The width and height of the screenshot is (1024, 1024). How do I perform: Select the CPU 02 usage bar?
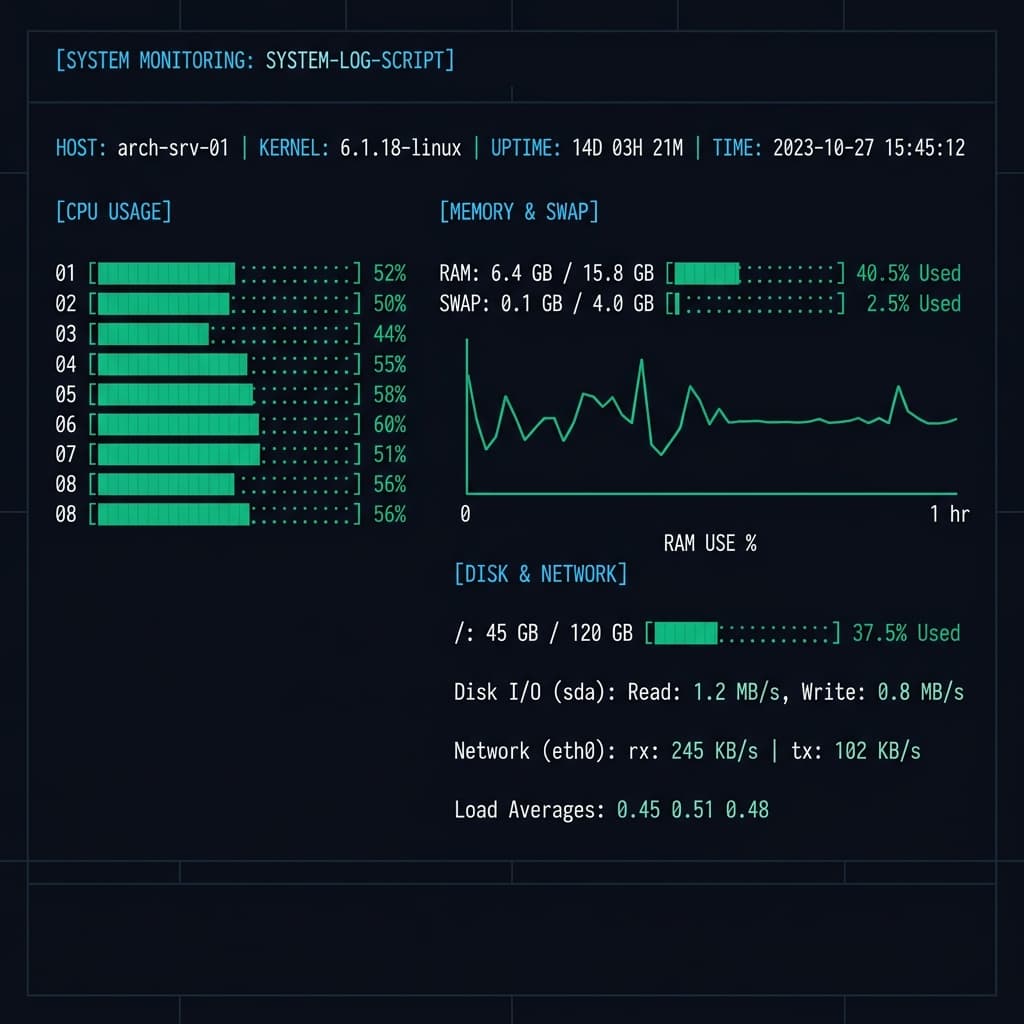point(225,304)
